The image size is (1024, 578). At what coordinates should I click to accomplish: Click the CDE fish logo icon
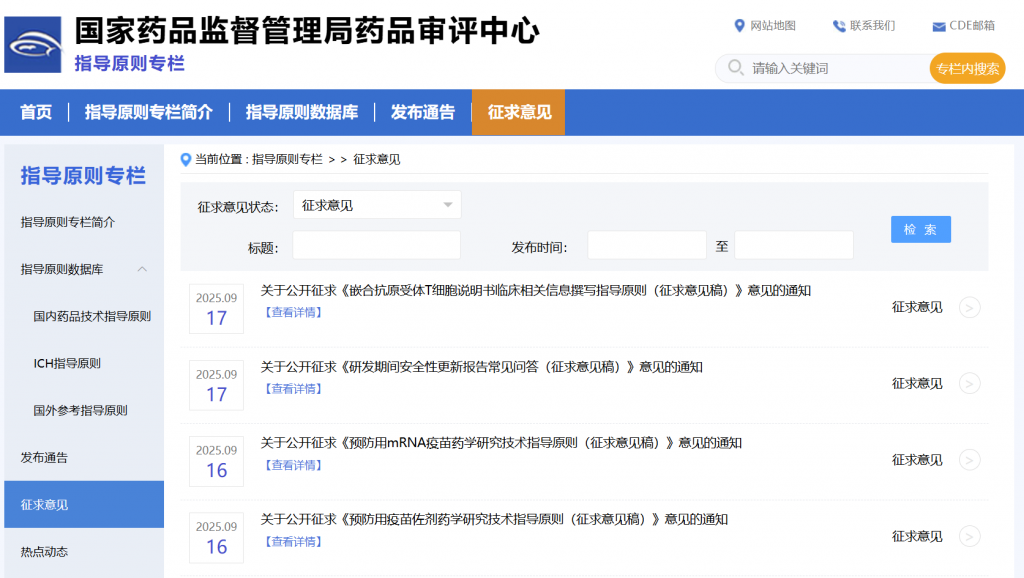coord(33,44)
